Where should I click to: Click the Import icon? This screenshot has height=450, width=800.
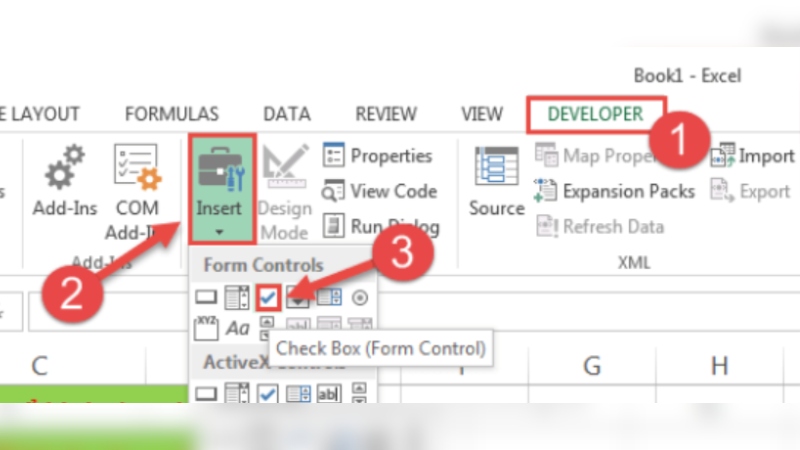coord(722,155)
